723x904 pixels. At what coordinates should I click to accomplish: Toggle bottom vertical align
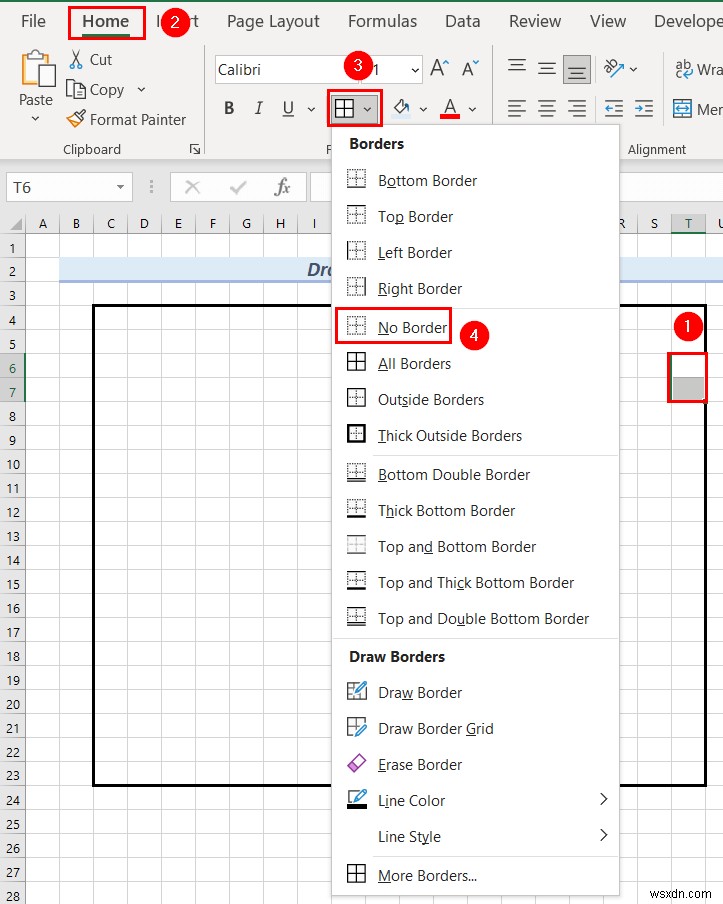tap(577, 69)
